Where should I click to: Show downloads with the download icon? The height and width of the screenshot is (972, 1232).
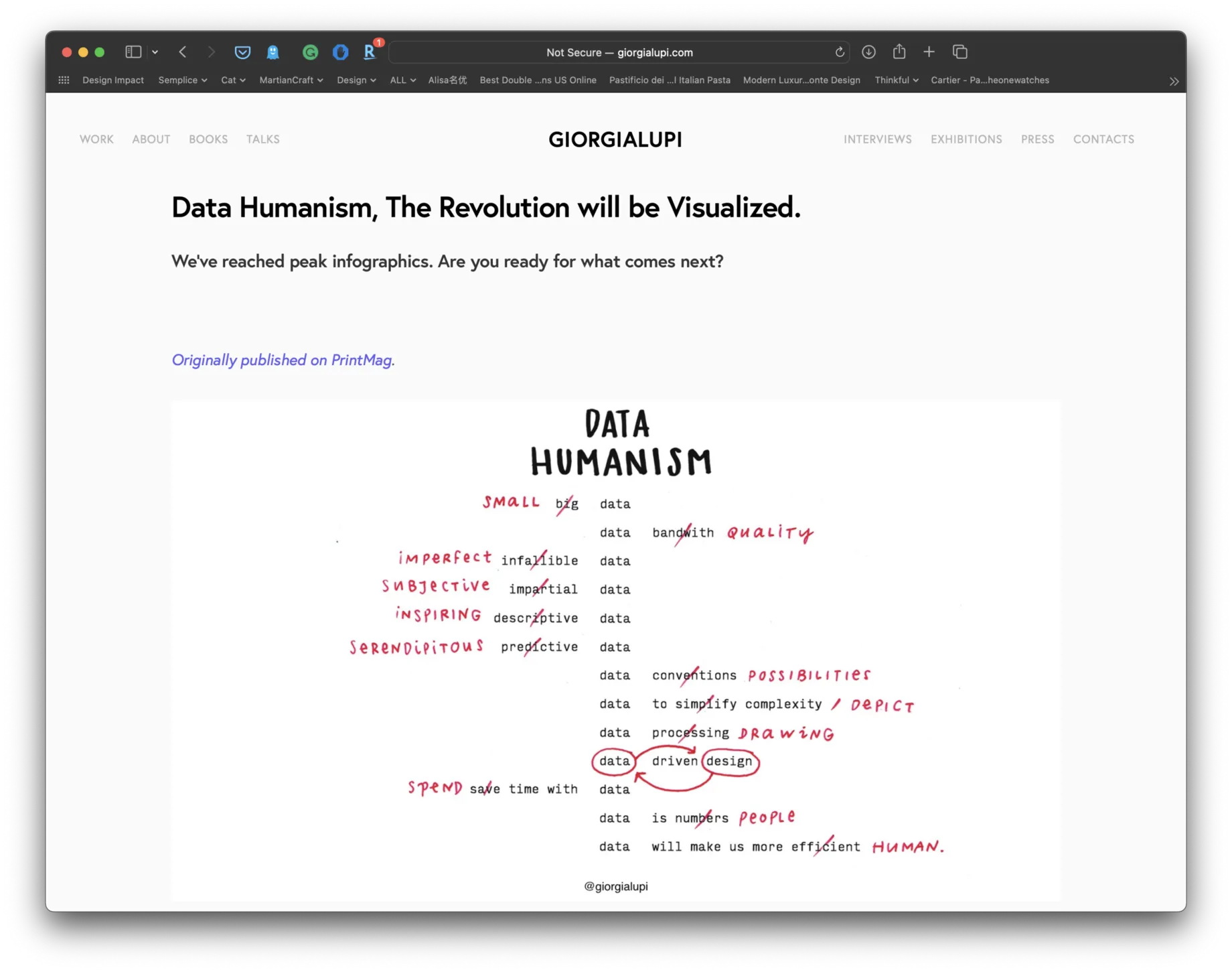click(x=868, y=52)
